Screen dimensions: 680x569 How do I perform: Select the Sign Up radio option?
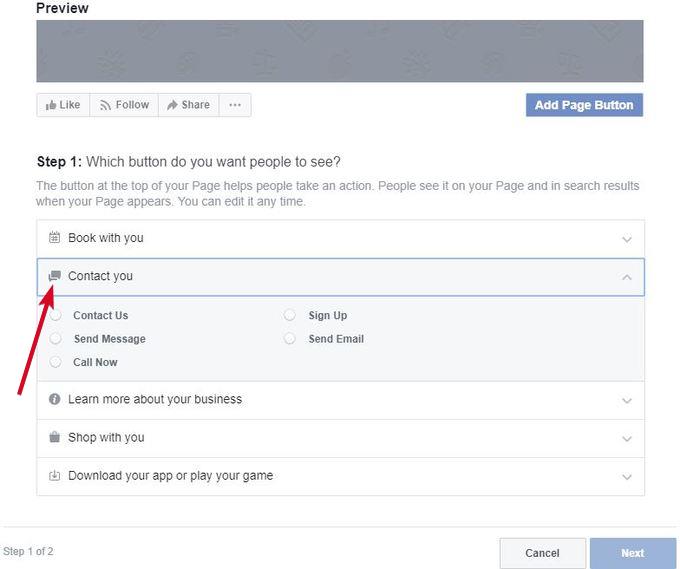pyautogui.click(x=290, y=315)
